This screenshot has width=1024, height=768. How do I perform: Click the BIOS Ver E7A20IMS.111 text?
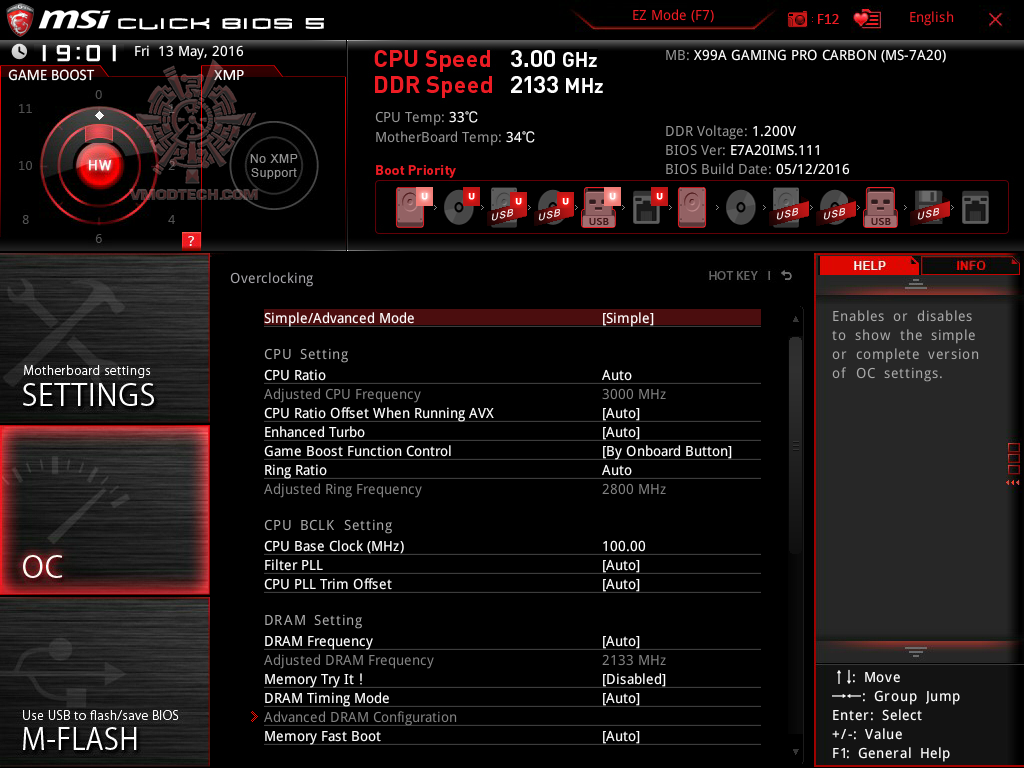pos(743,150)
